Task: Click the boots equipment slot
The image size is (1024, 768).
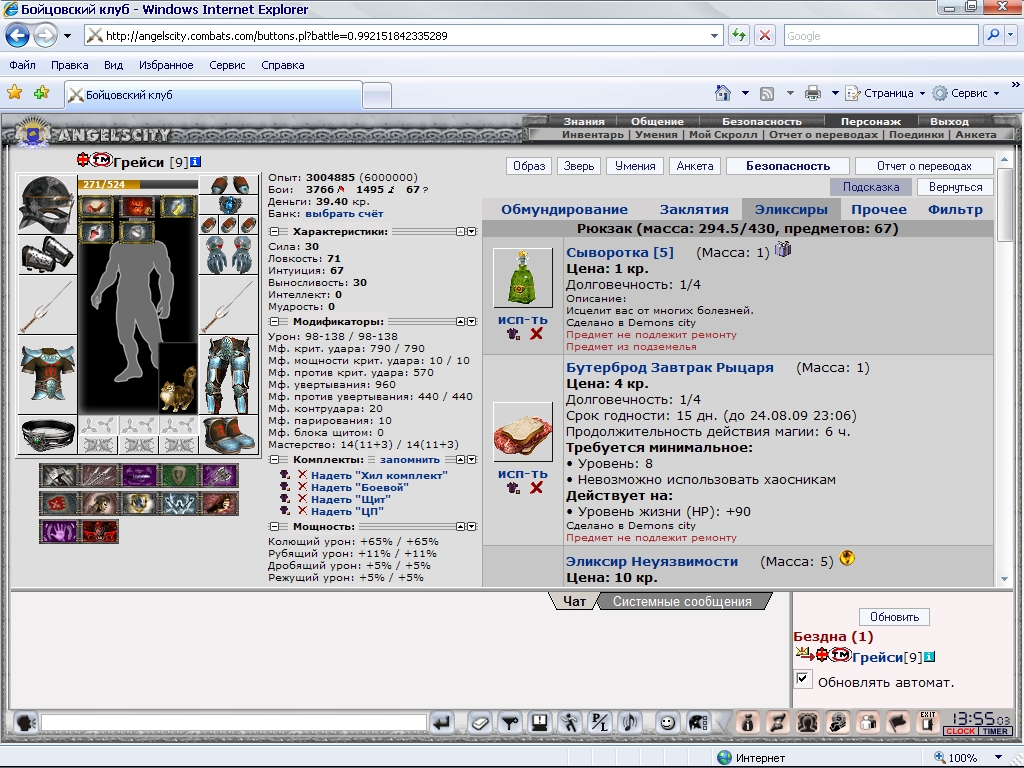Action: click(x=228, y=434)
